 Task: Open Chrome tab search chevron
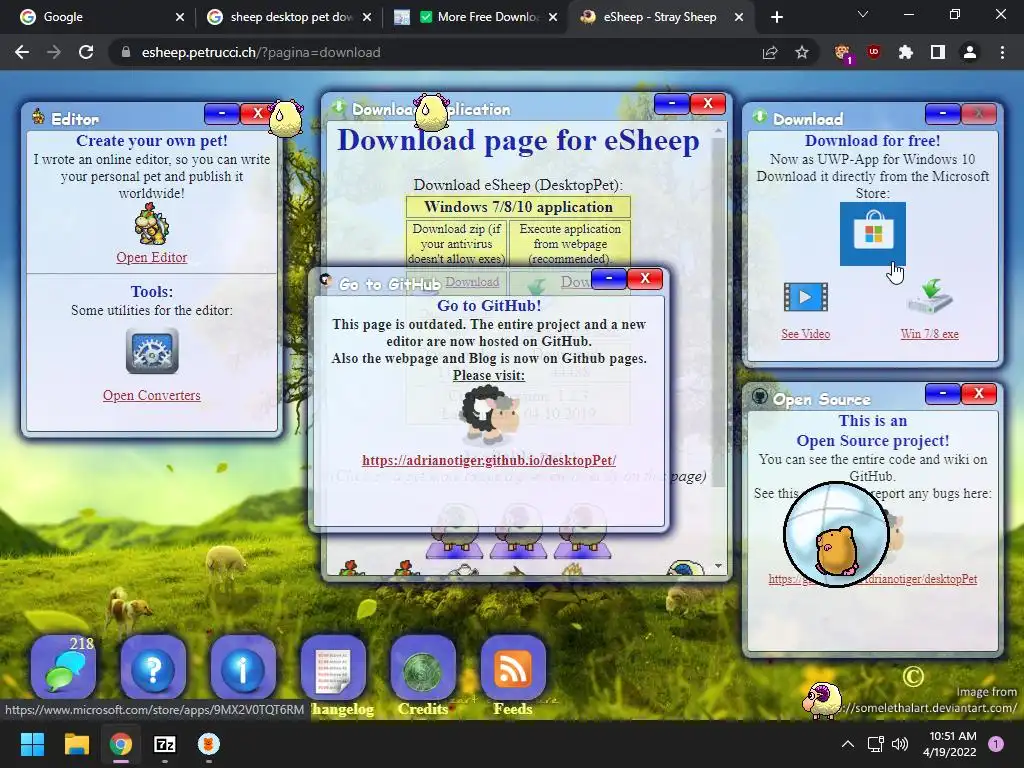click(863, 14)
